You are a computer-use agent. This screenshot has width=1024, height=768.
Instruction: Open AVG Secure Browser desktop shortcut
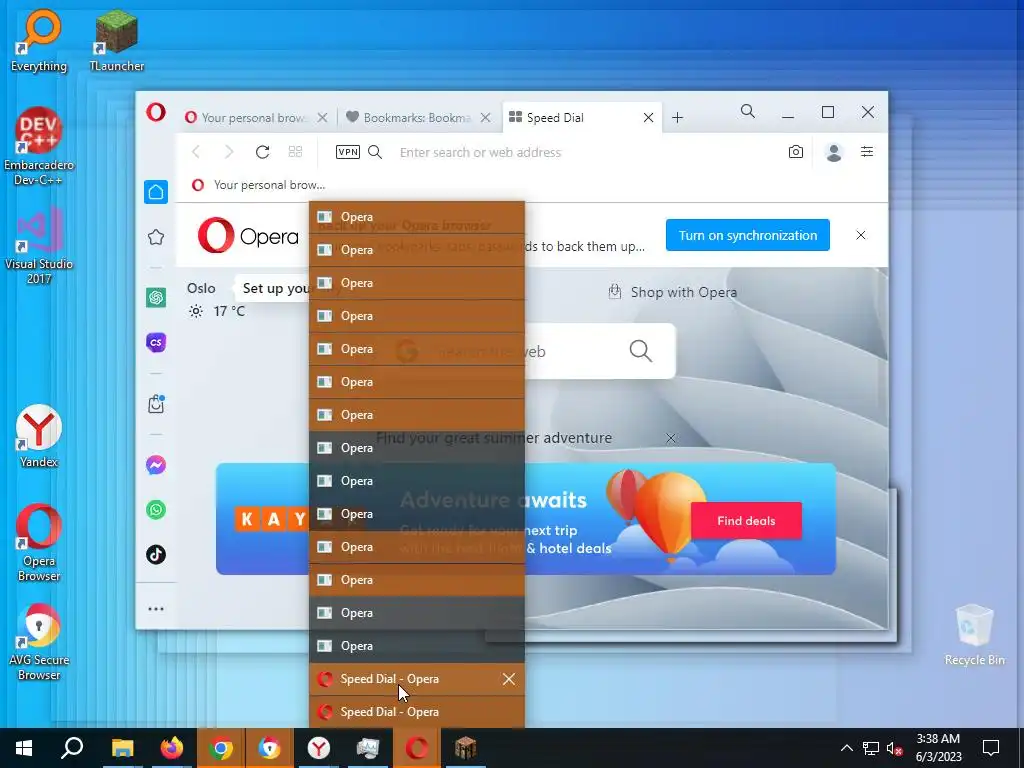39,641
